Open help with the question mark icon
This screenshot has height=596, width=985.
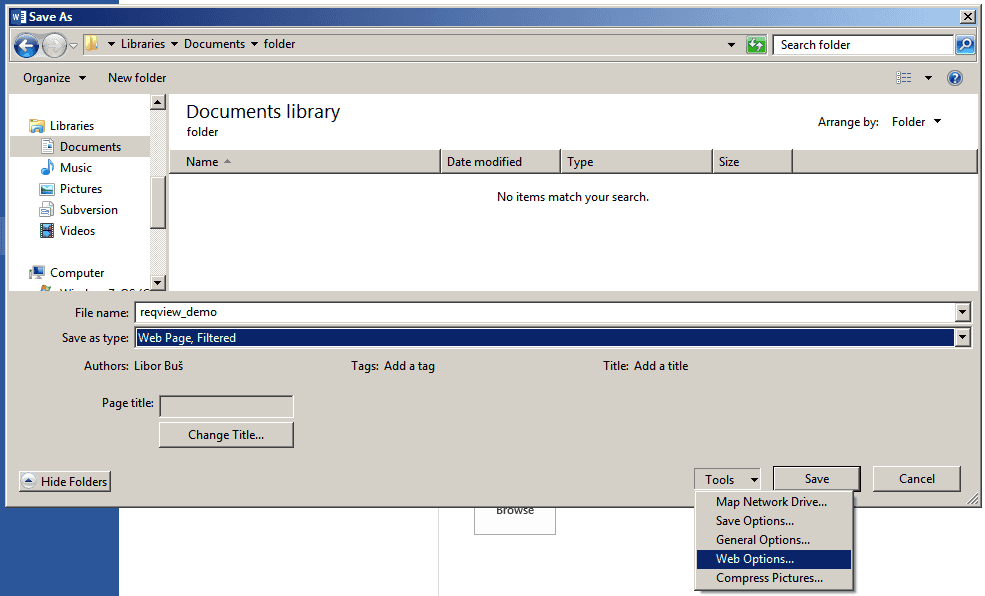[955, 78]
